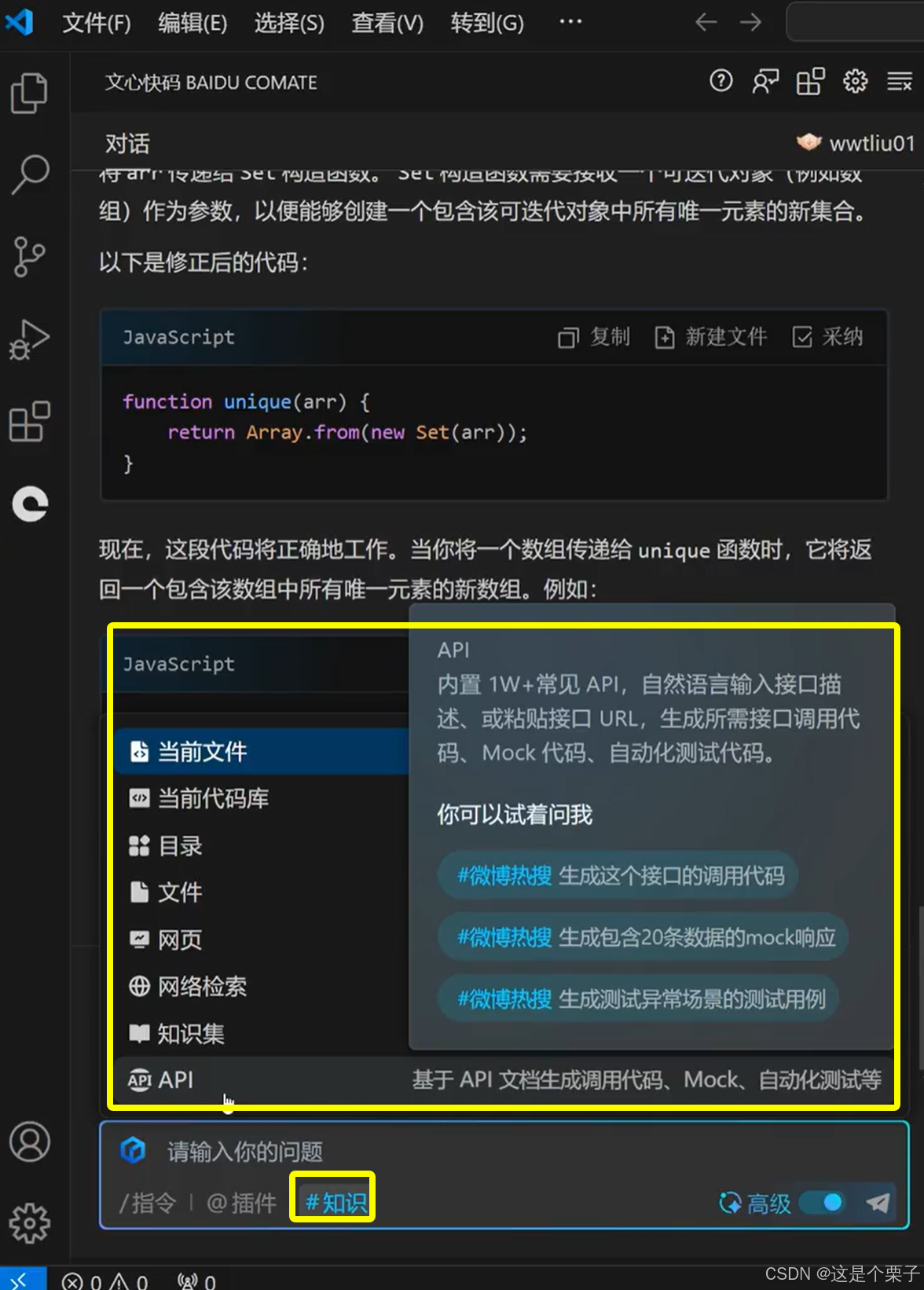Copy the code with 复制 button
The image size is (924, 1290).
point(594,337)
